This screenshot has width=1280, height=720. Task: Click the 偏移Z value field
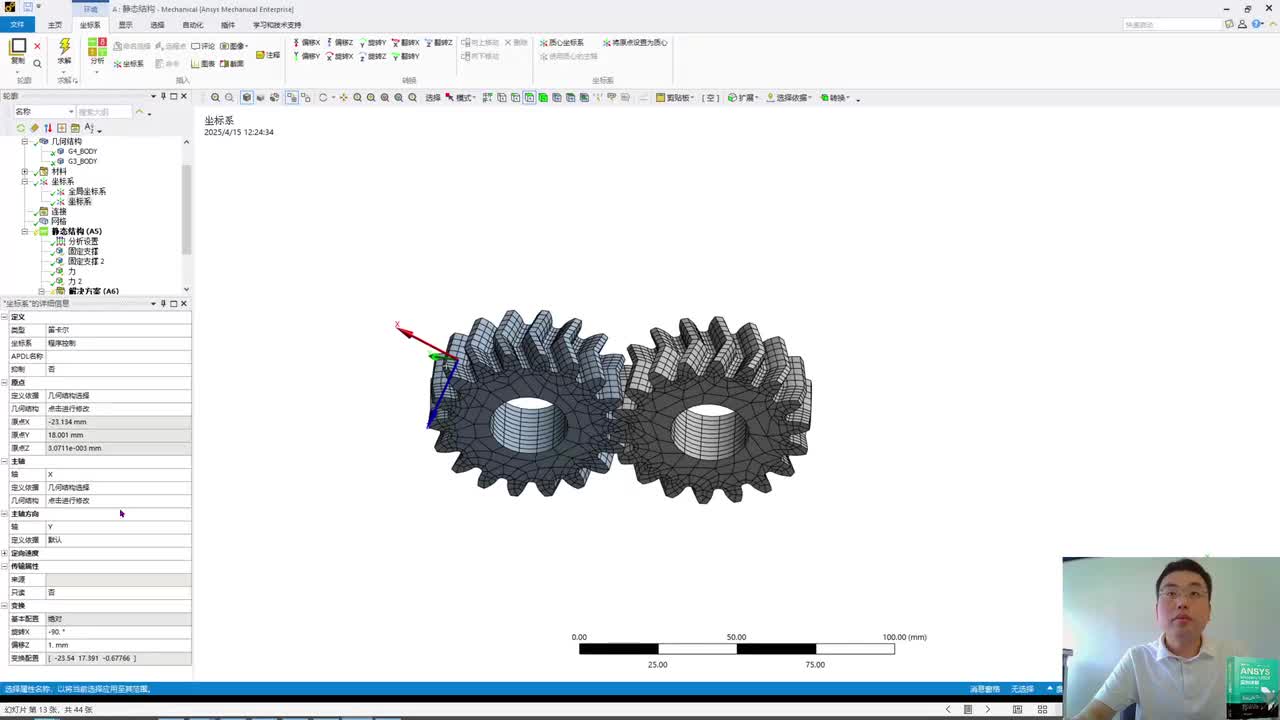tap(118, 645)
